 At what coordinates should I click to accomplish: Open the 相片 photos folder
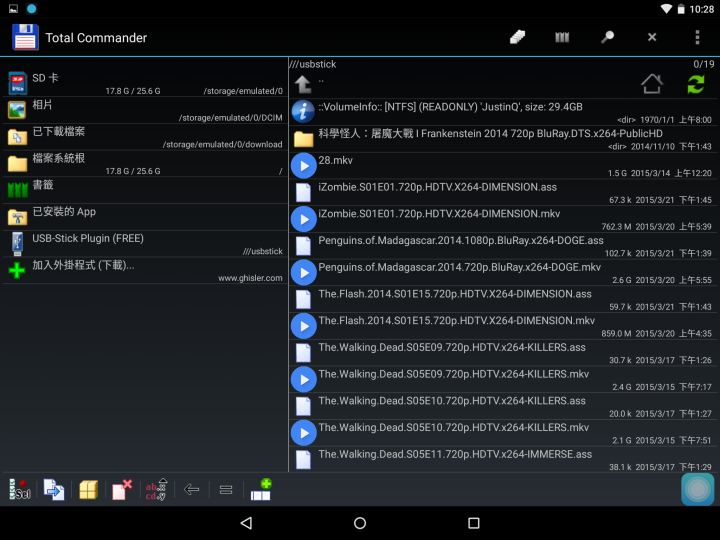coord(145,110)
